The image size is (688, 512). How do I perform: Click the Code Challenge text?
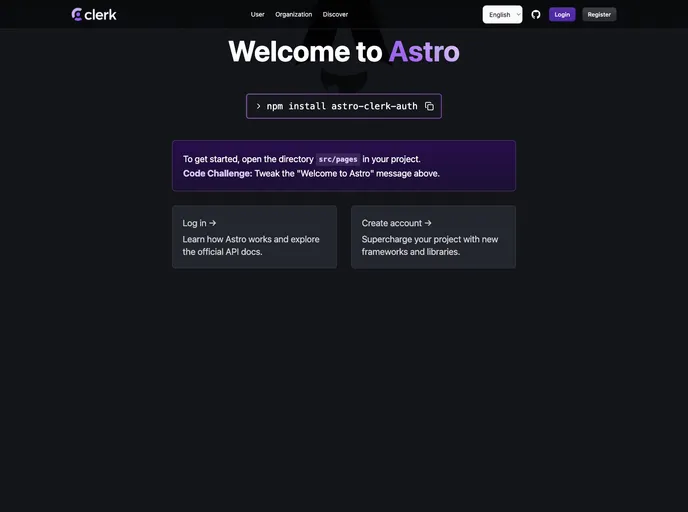coord(218,173)
